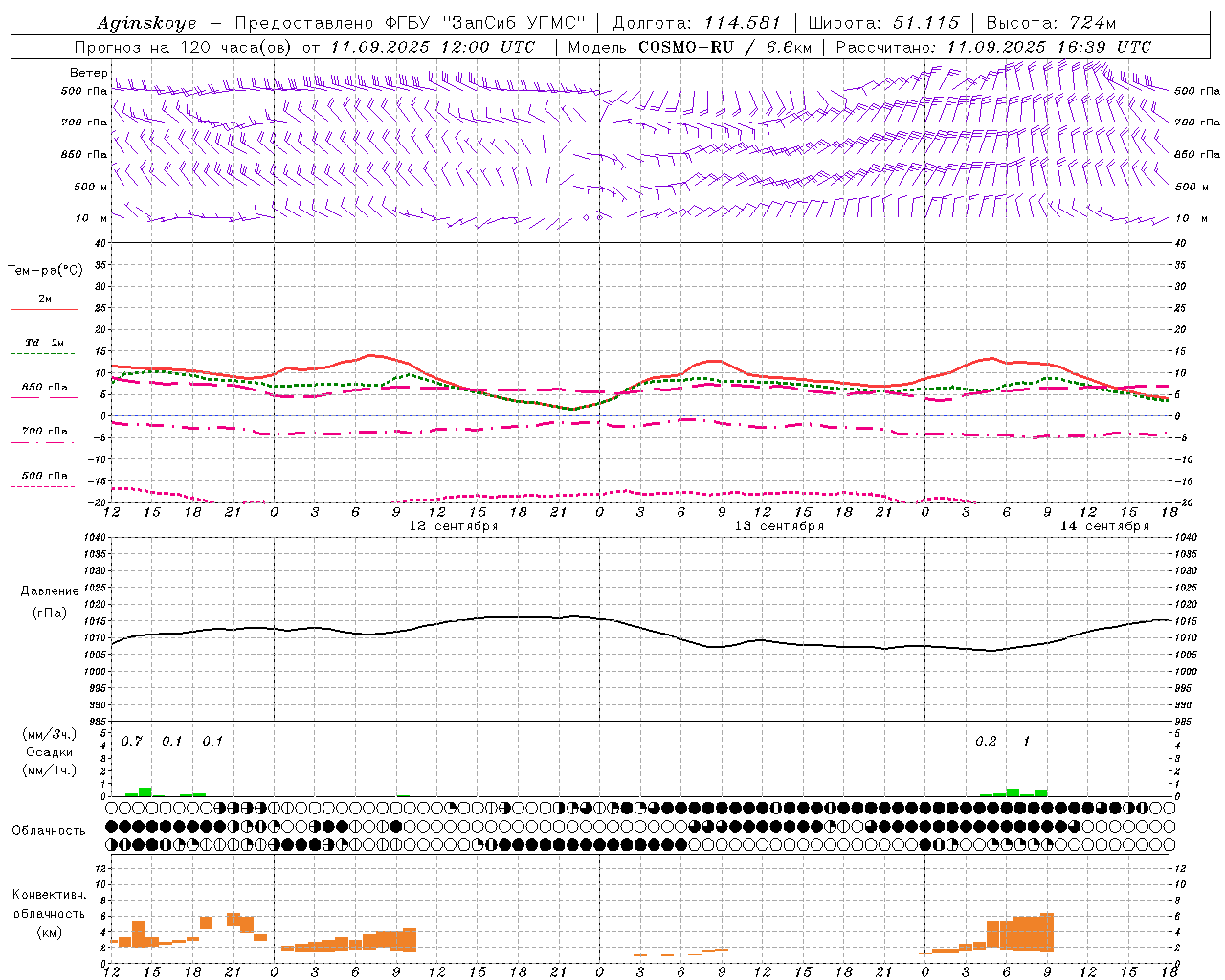This screenshot has width=1225, height=980.
Task: Click the "12 сентября" date label
Action: pyautogui.click(x=454, y=526)
